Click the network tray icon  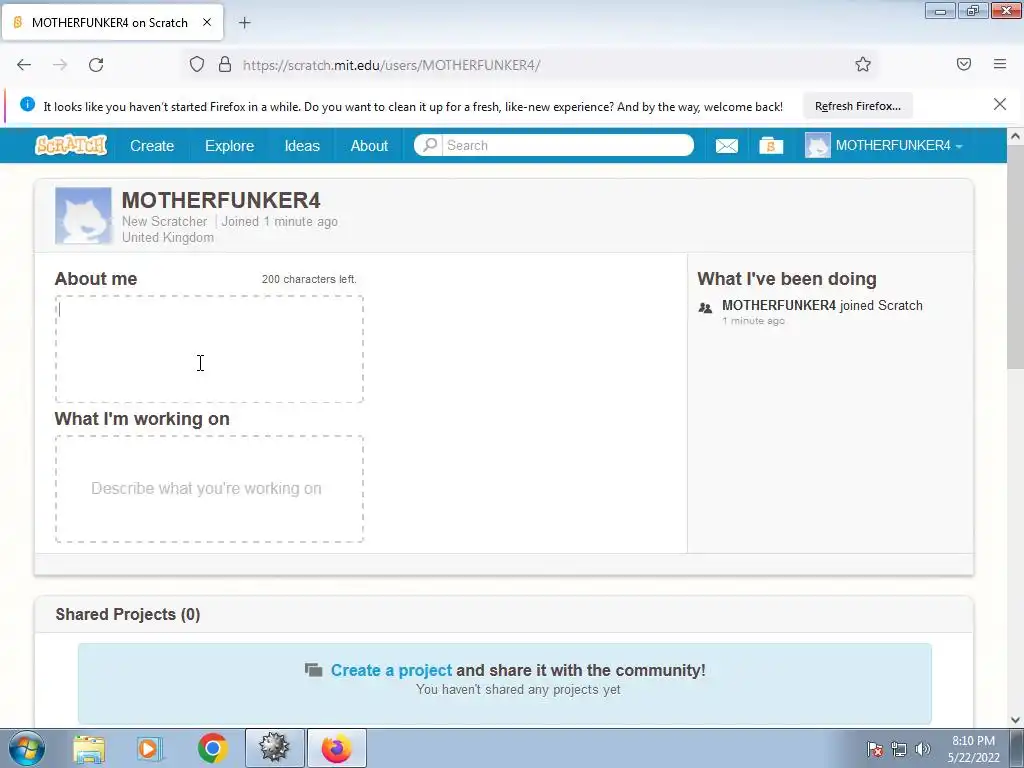tap(899, 749)
